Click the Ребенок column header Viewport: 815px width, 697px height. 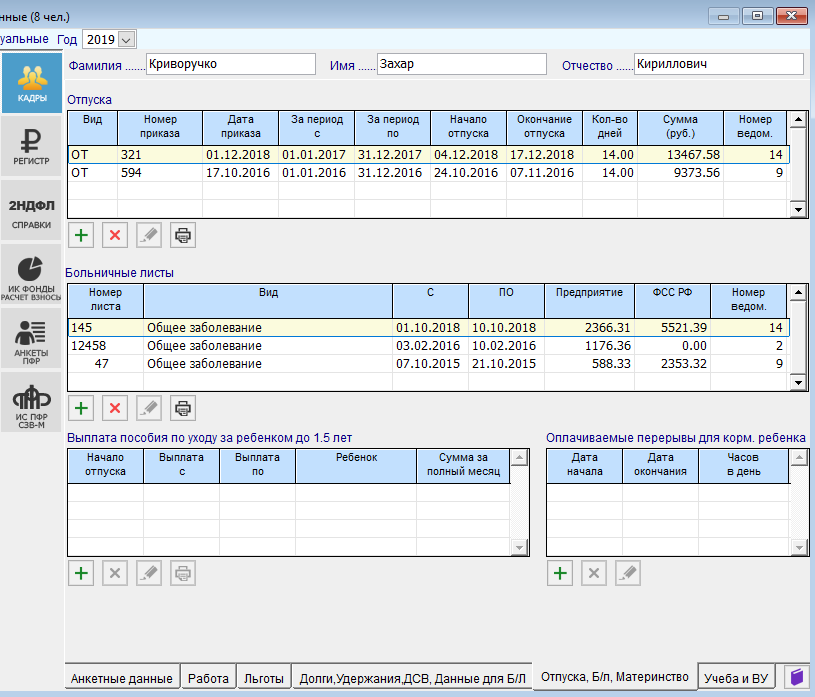coord(356,466)
